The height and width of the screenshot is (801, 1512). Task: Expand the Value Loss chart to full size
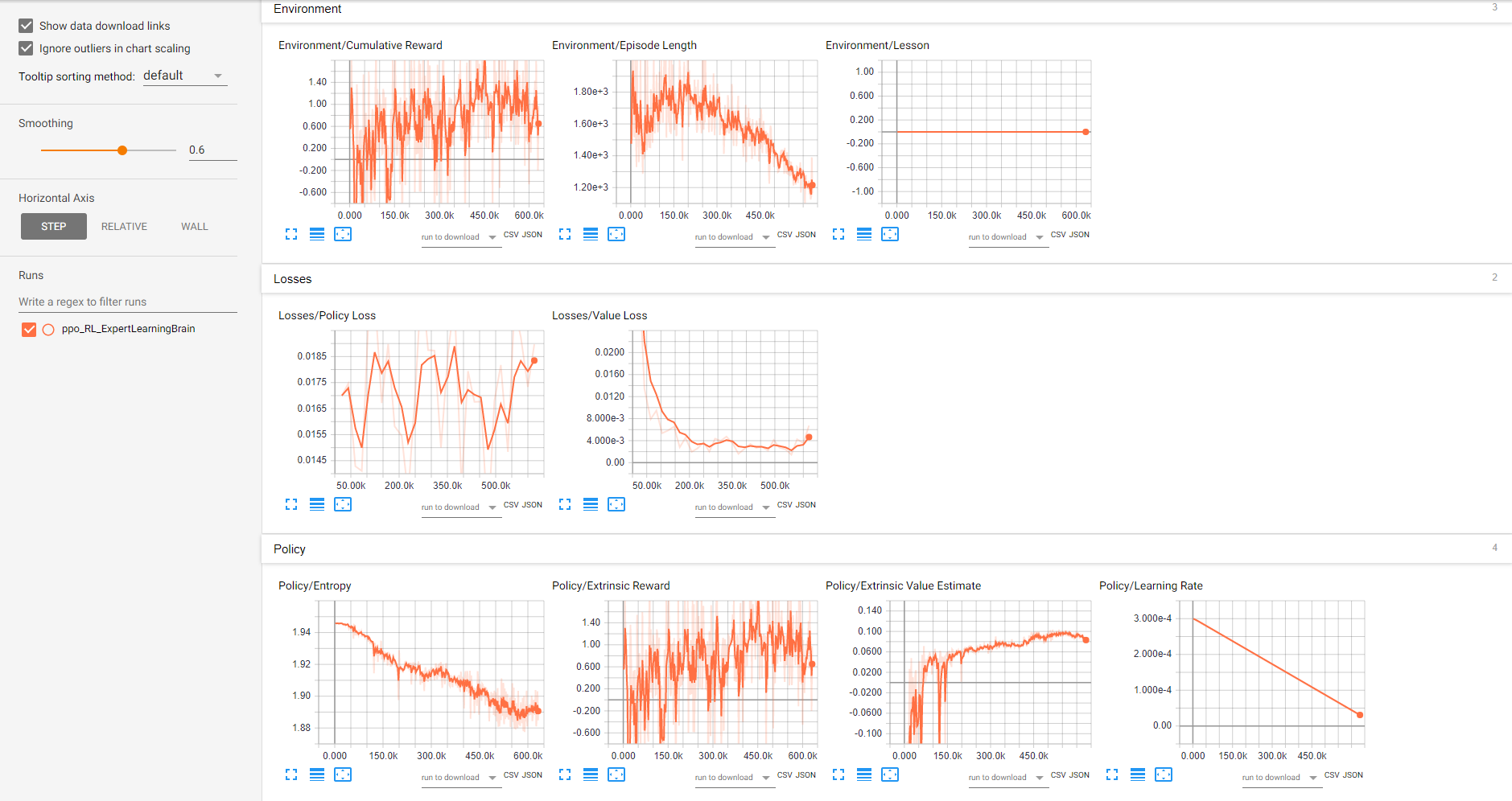565,504
